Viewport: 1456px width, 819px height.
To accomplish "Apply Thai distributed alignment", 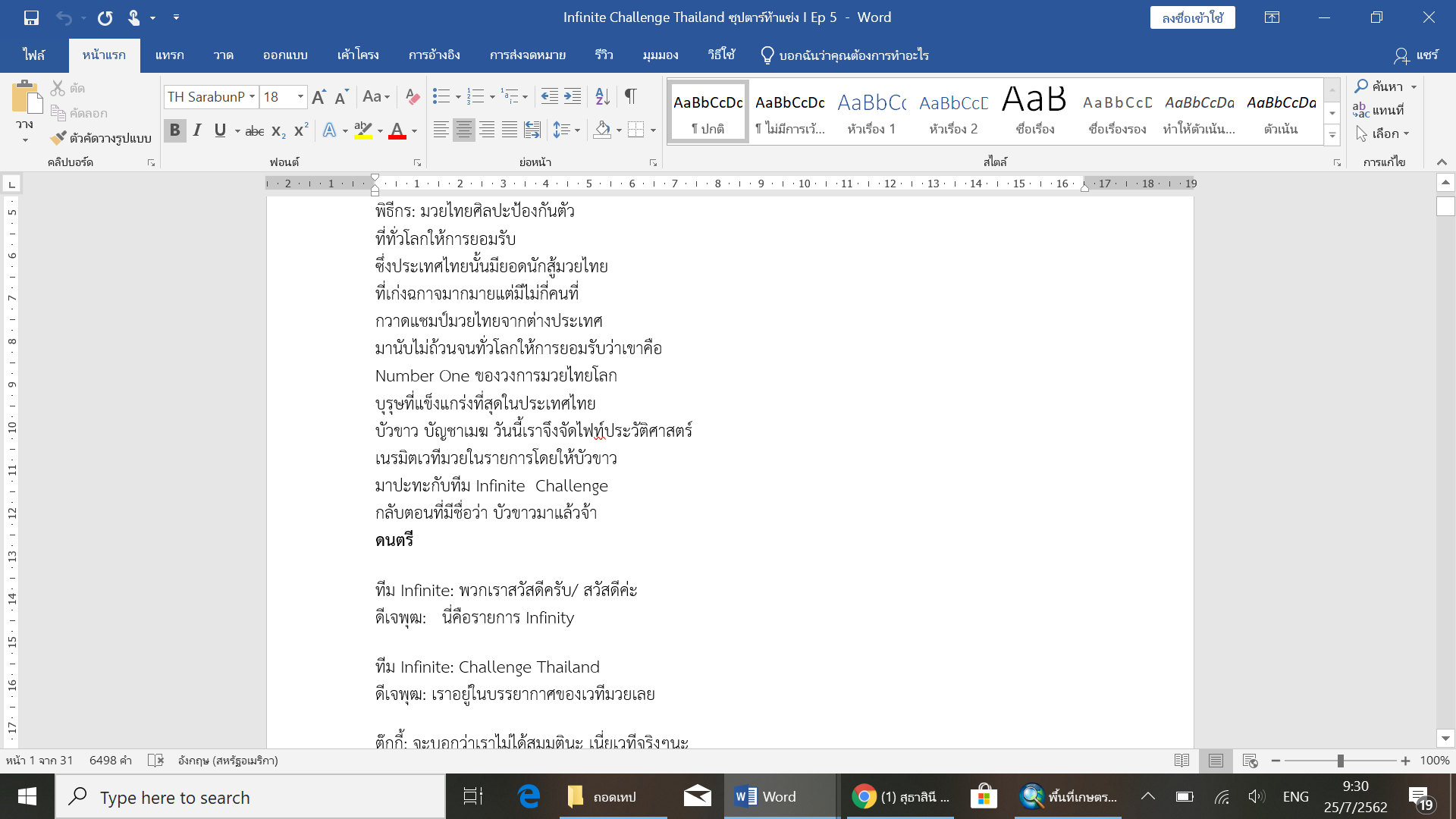I will [x=532, y=130].
